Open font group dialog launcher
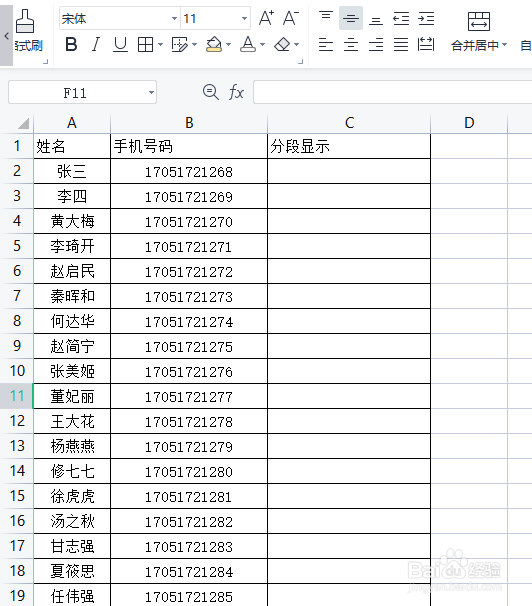The image size is (532, 606). (x=301, y=61)
